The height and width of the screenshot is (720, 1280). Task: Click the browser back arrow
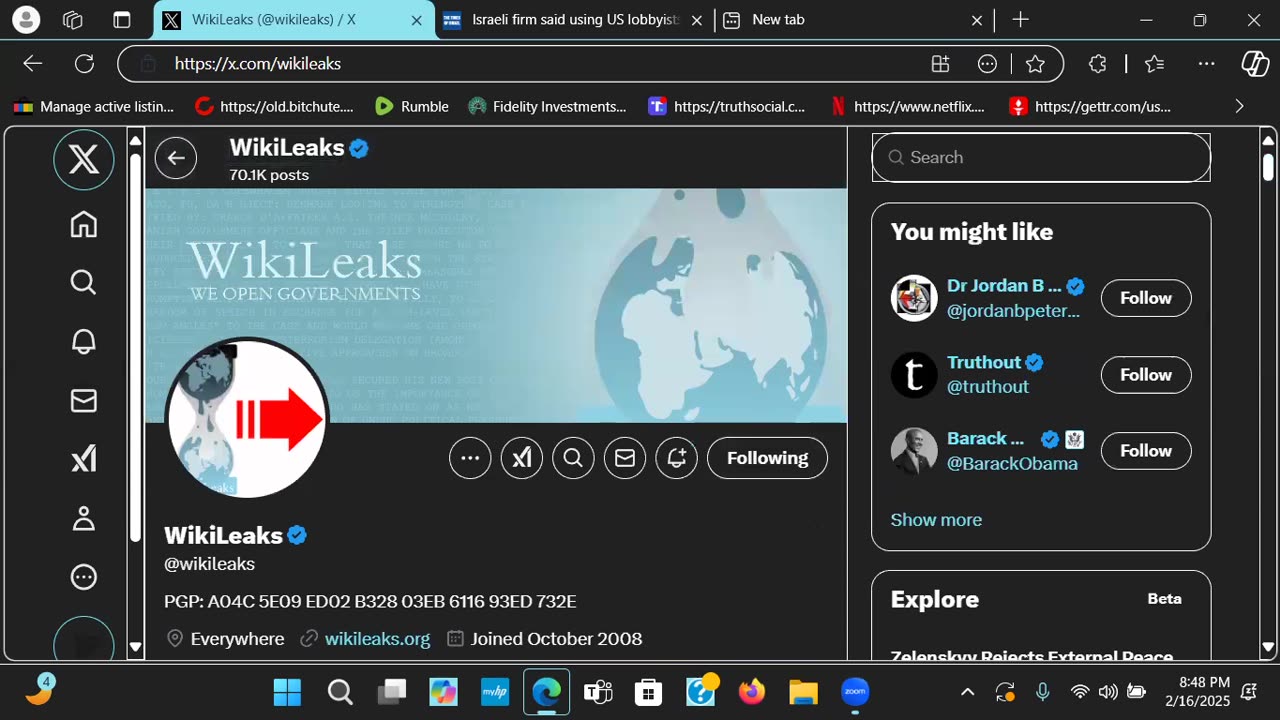[33, 64]
